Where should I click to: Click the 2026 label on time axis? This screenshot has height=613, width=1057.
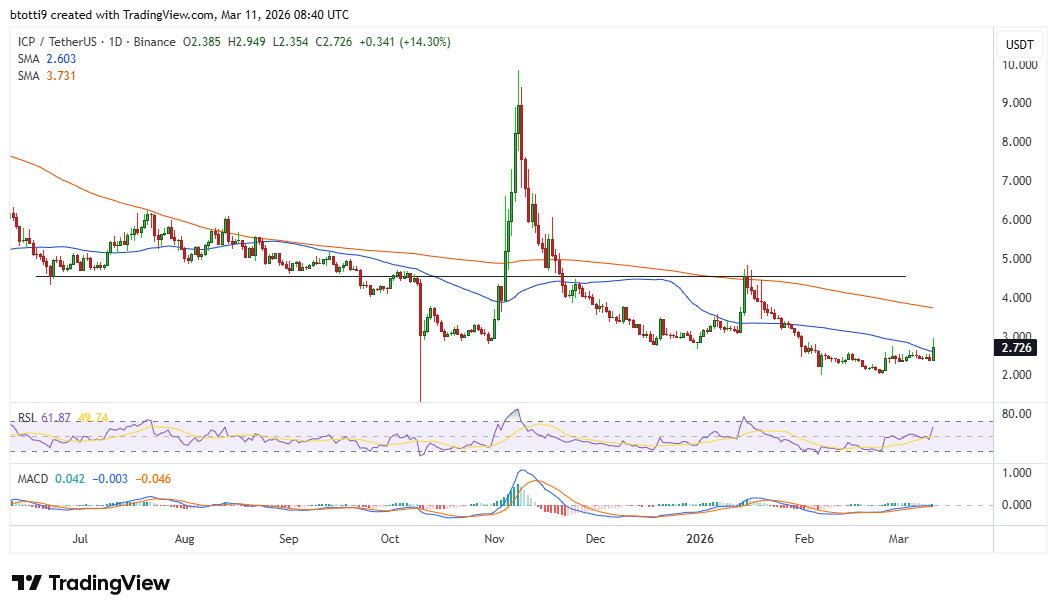tap(700, 538)
